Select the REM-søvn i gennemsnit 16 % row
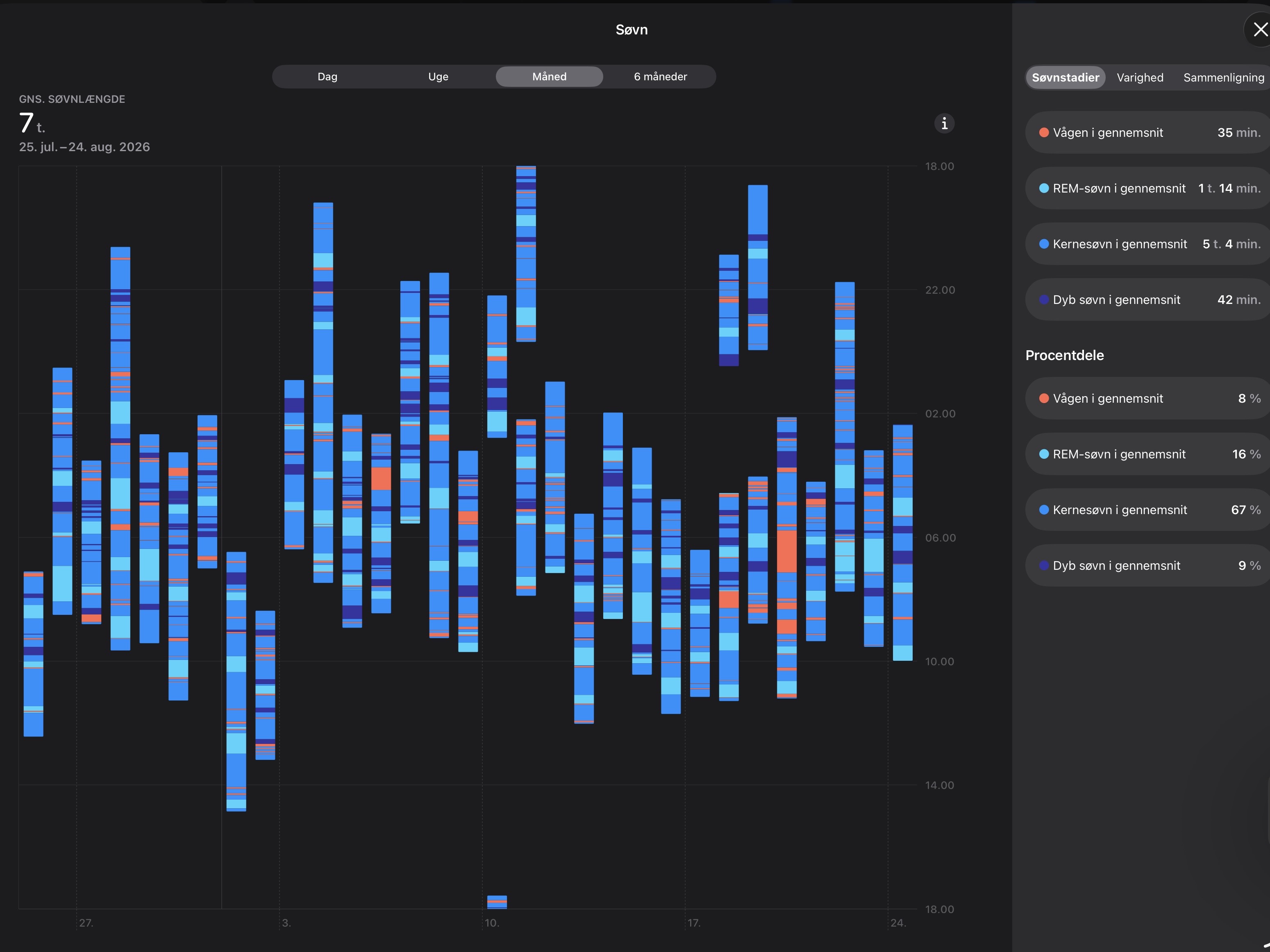Screen dimensions: 1270x952 click(1148, 454)
